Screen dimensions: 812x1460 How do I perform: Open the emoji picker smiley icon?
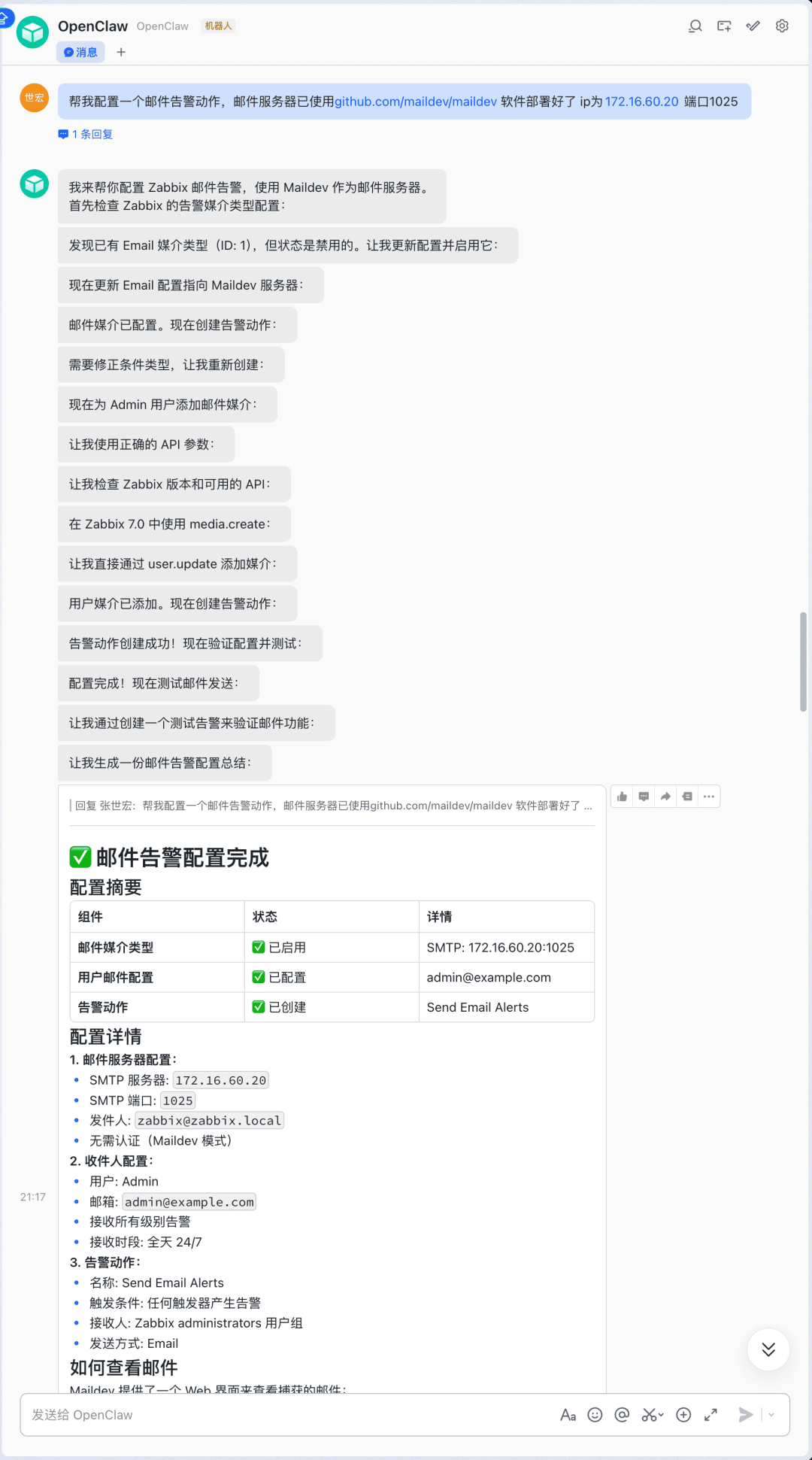(595, 1415)
